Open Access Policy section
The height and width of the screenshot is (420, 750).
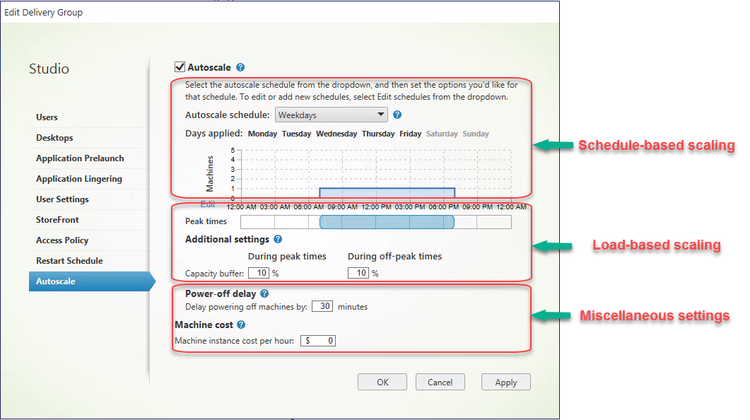pos(62,241)
